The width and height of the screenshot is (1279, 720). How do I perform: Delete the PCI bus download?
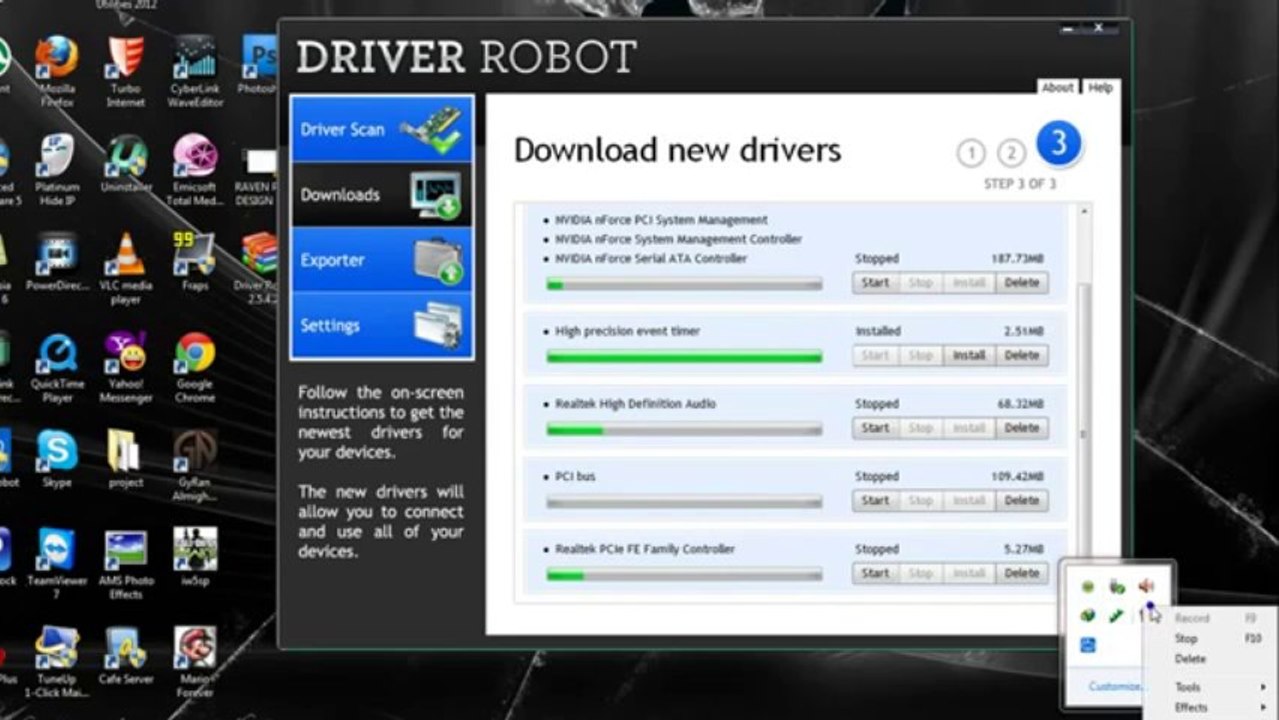pos(1021,500)
